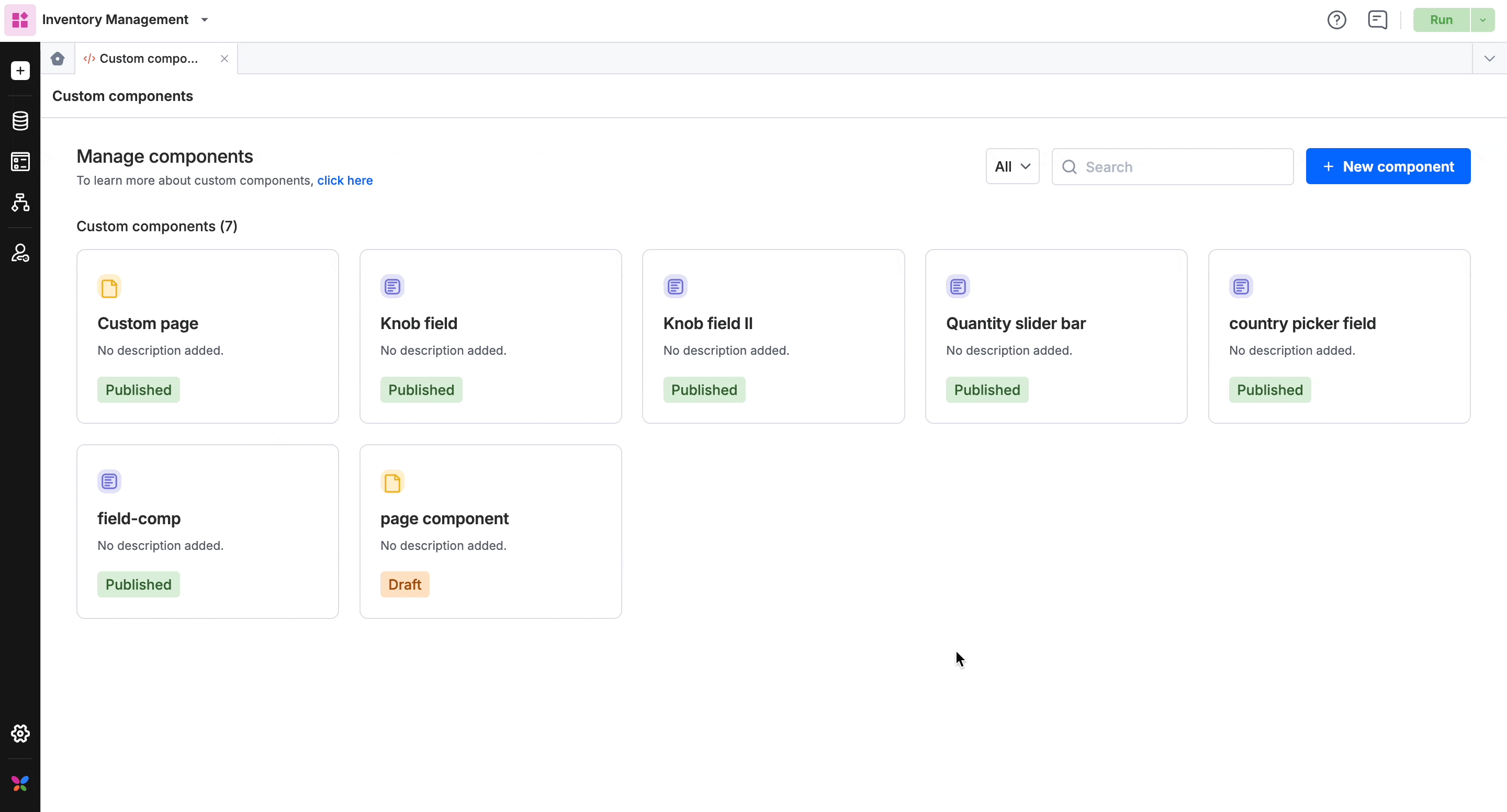Click the Knob field purple field icon
This screenshot has height=812, width=1507.
pos(392,287)
